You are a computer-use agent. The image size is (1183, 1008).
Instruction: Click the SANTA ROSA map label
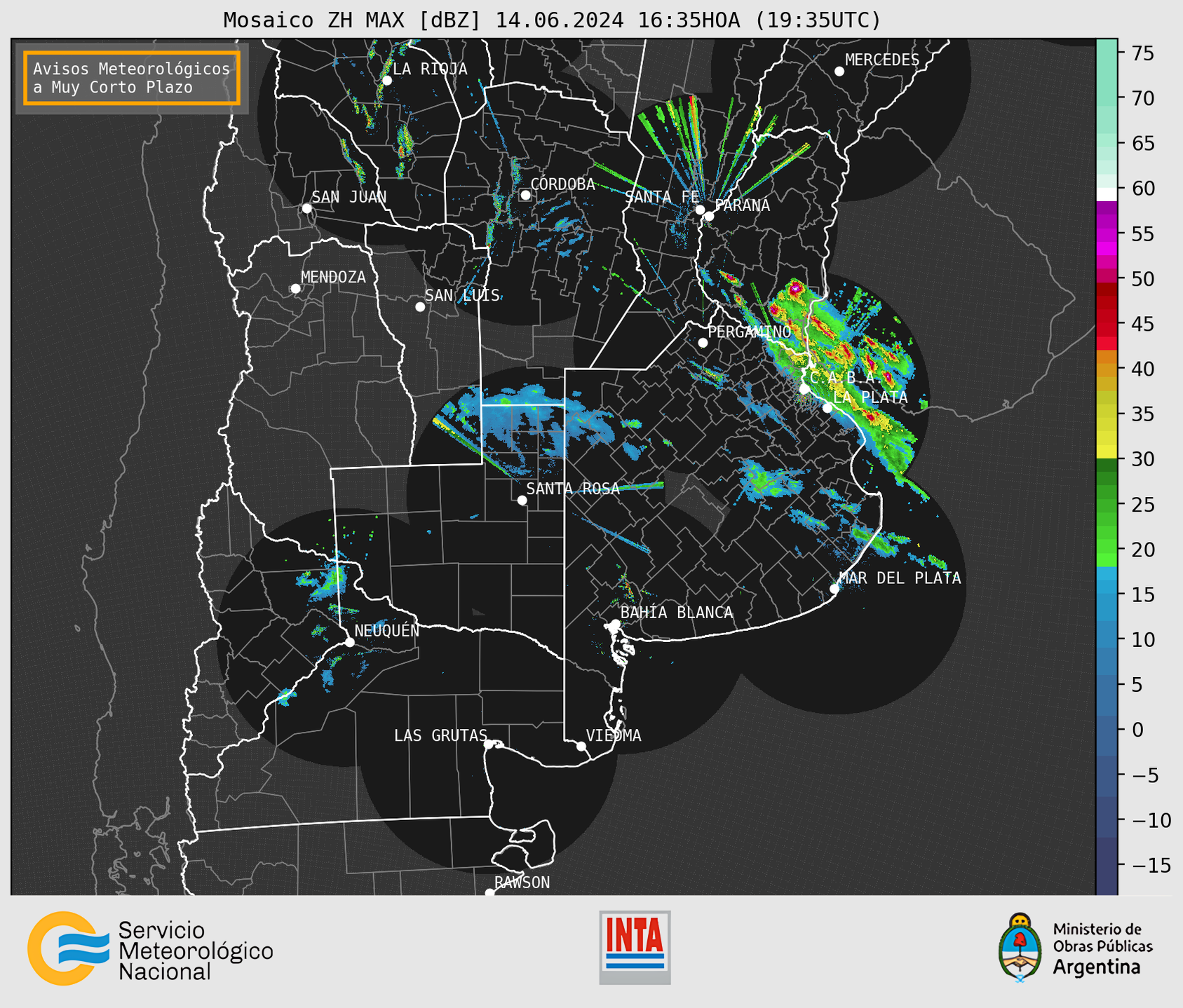(x=573, y=489)
